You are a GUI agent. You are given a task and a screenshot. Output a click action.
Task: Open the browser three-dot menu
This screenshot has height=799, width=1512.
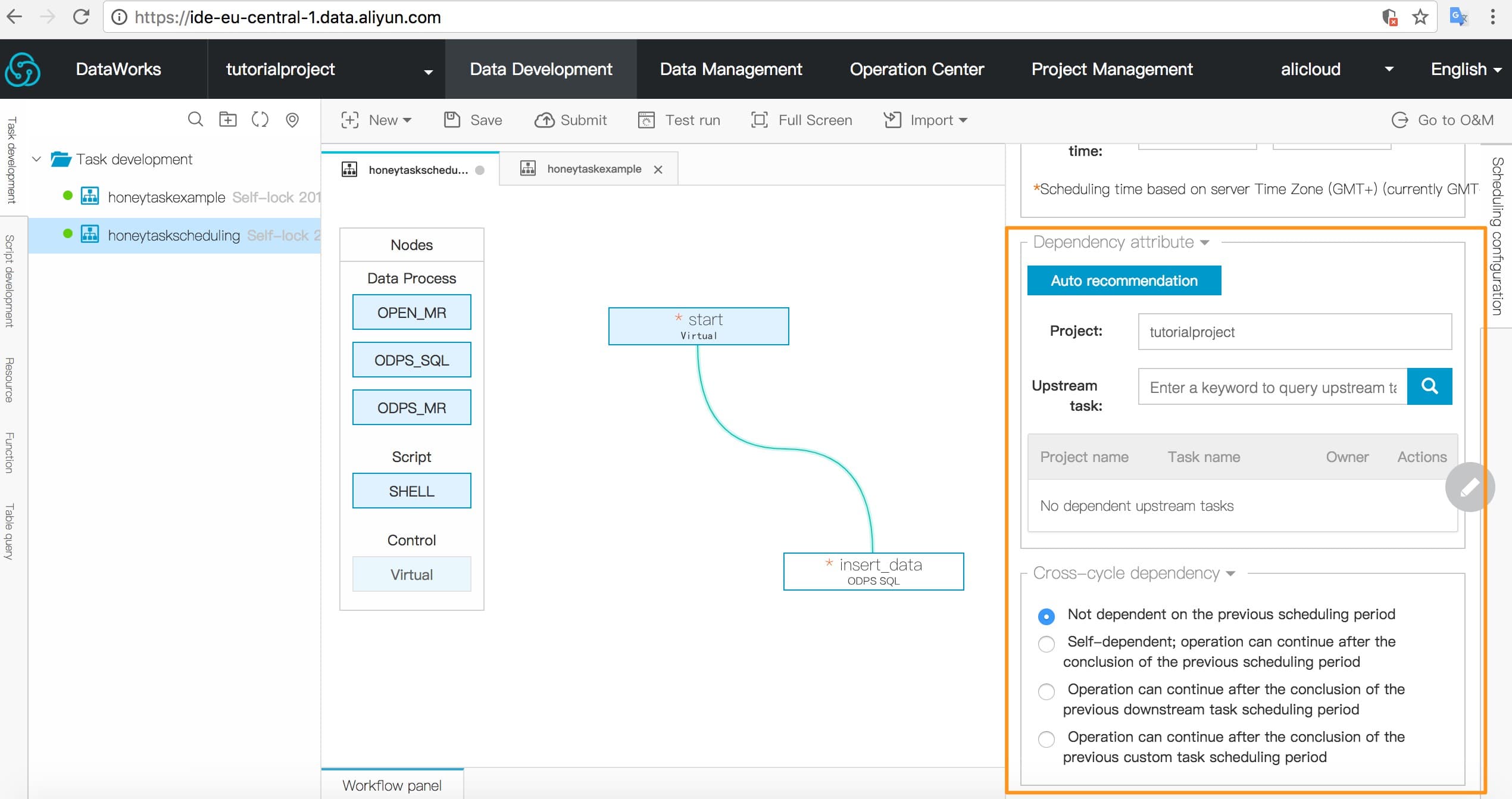pyautogui.click(x=1492, y=17)
